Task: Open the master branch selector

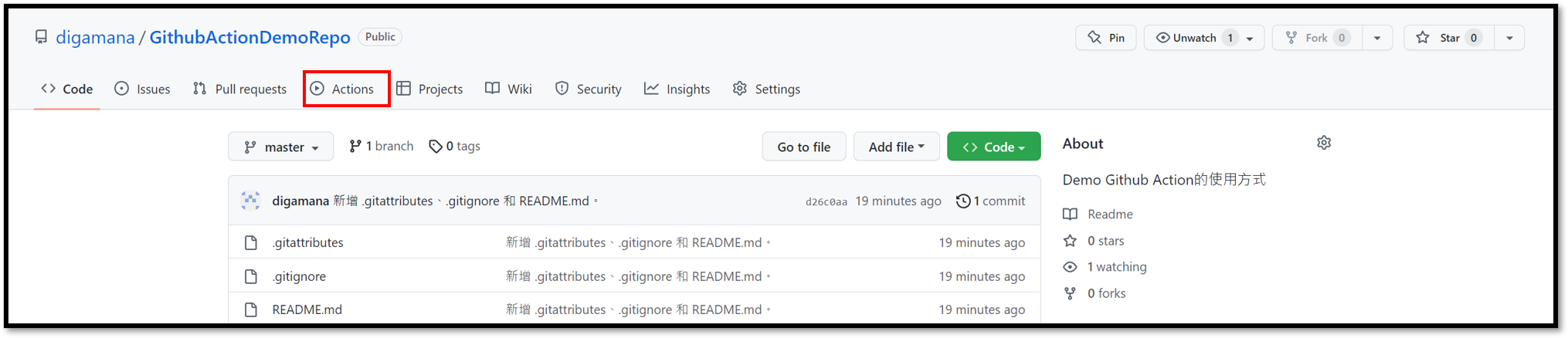Action: coord(281,147)
